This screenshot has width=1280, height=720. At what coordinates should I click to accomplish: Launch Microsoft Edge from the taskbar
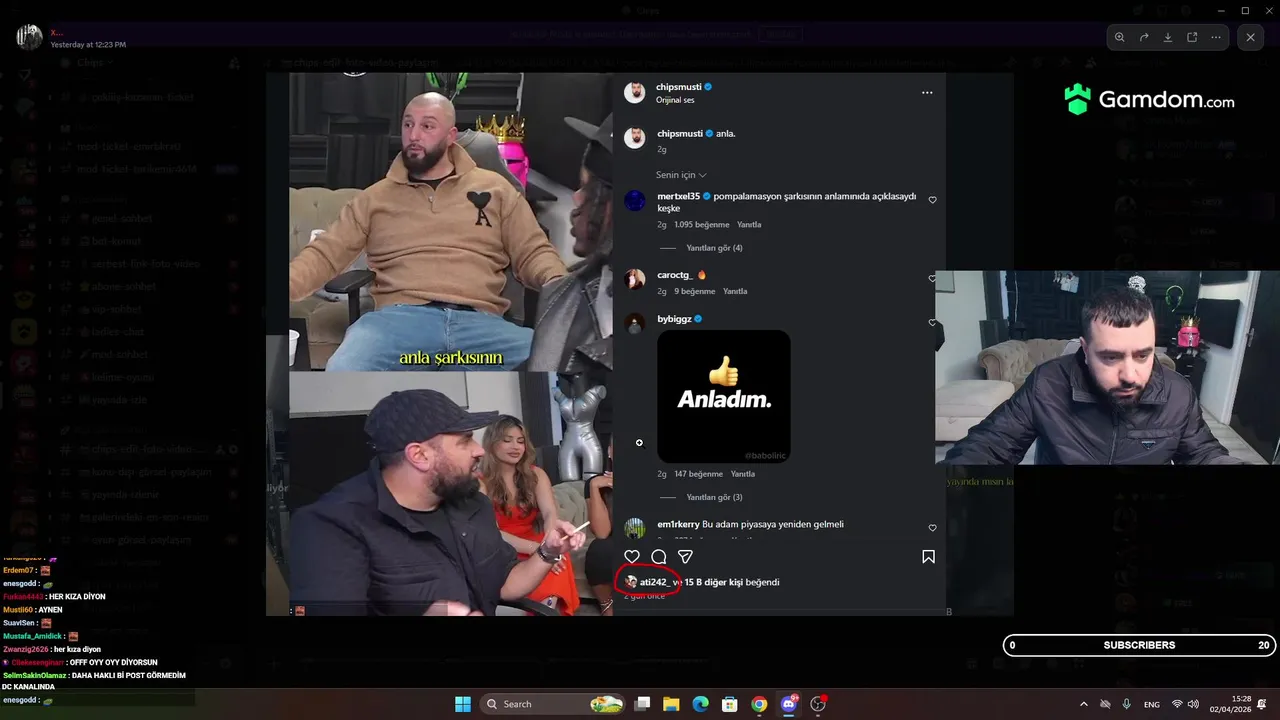click(x=701, y=704)
